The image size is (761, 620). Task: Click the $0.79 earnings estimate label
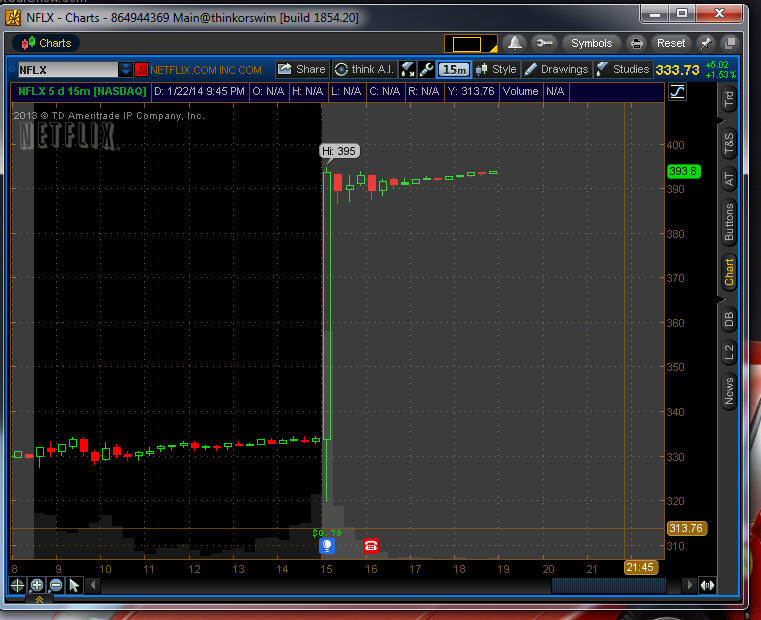tap(327, 533)
